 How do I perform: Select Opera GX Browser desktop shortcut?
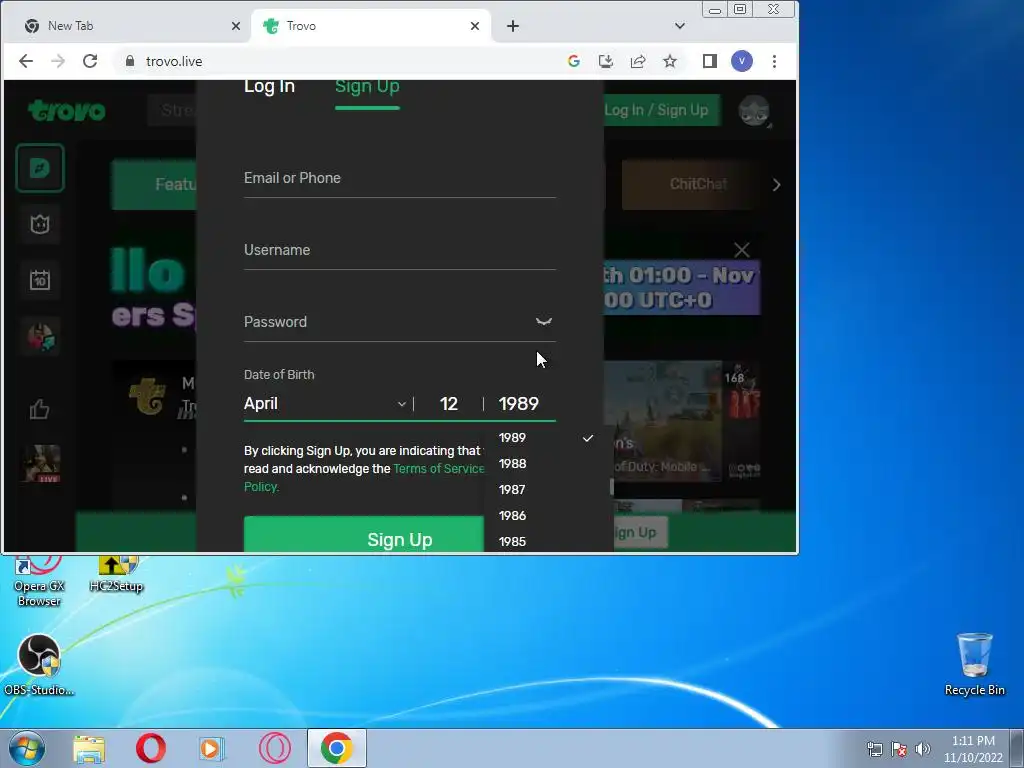(39, 583)
